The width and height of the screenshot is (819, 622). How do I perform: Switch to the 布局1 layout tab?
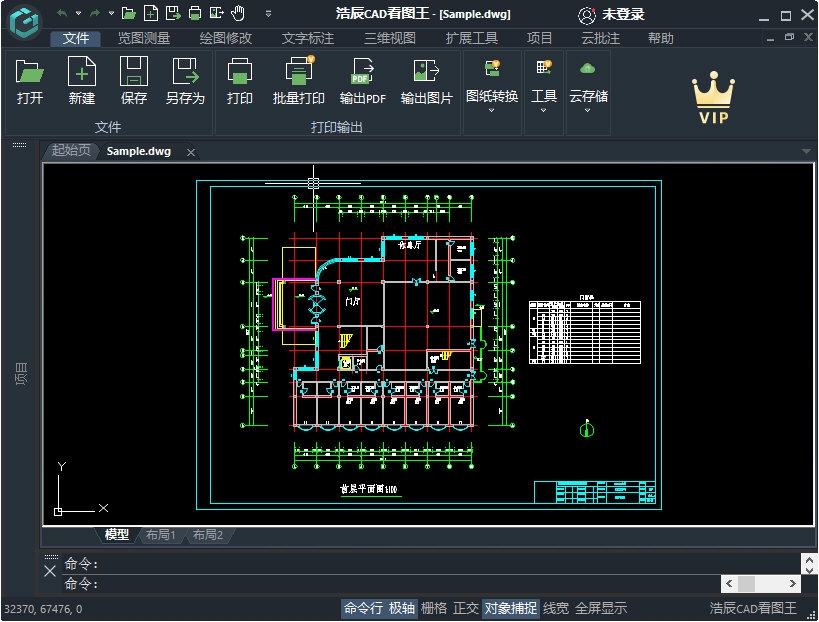[160, 534]
